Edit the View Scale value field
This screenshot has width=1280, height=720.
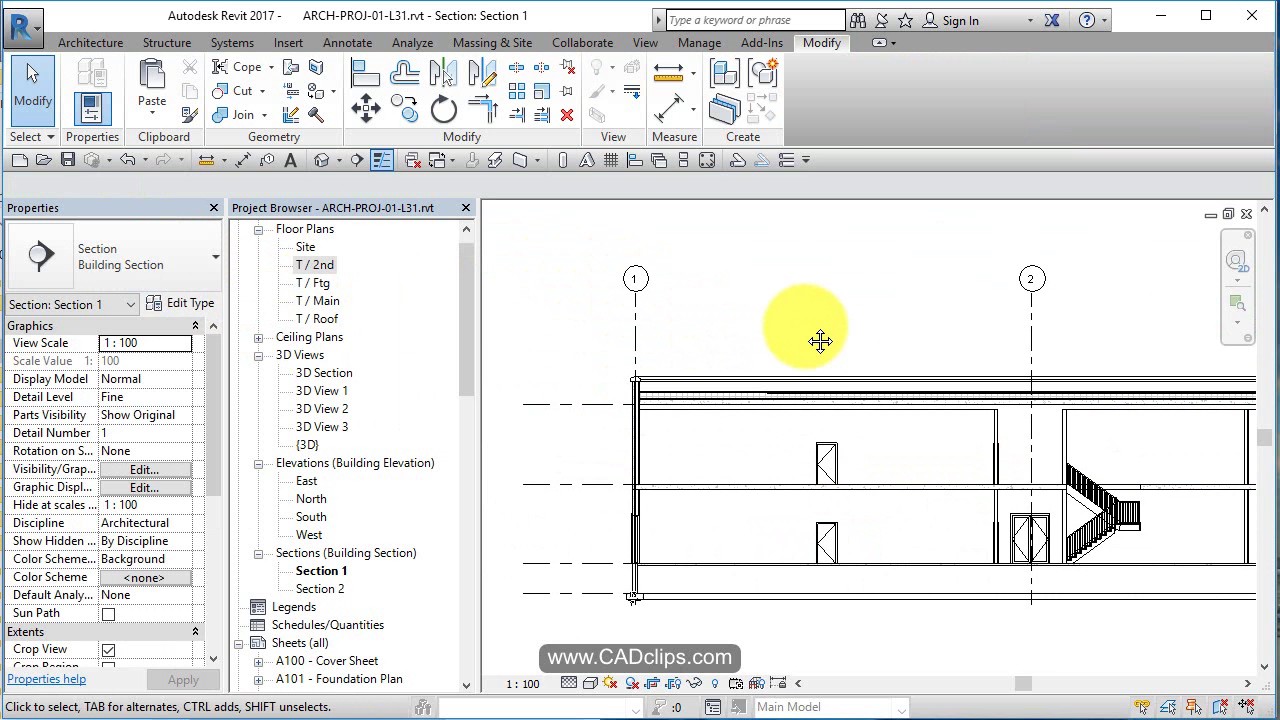[x=145, y=342]
